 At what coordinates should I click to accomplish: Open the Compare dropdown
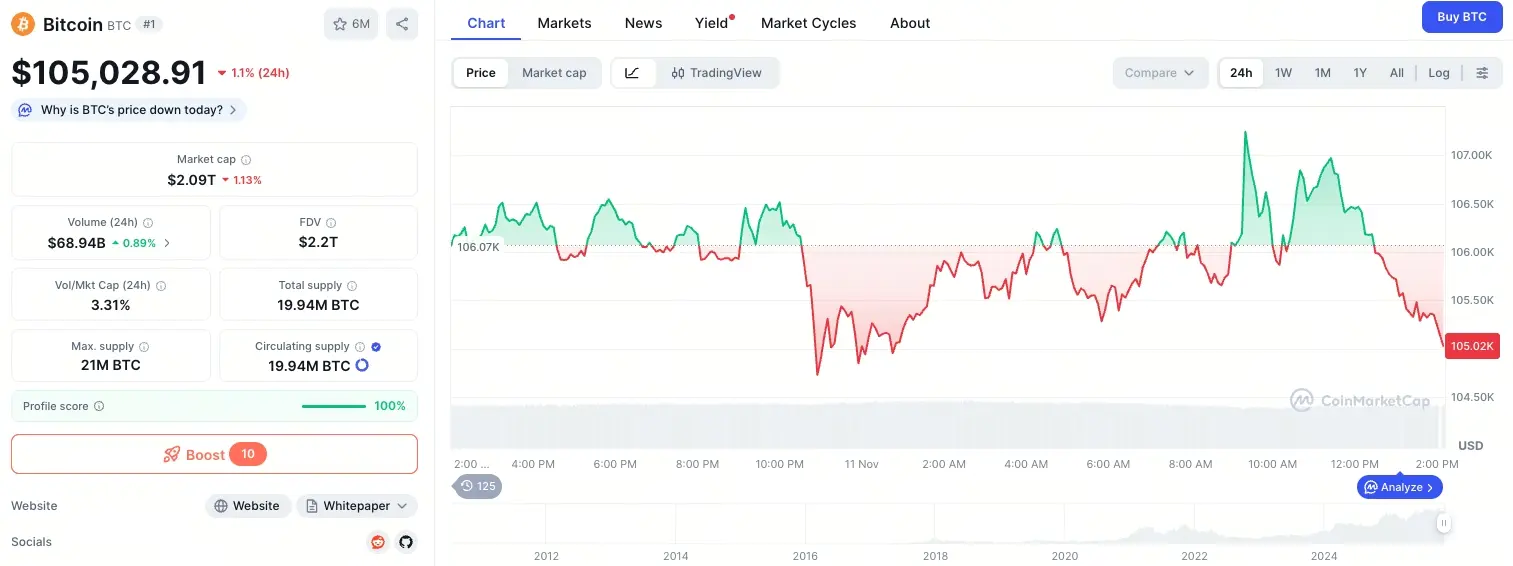pyautogui.click(x=1160, y=73)
